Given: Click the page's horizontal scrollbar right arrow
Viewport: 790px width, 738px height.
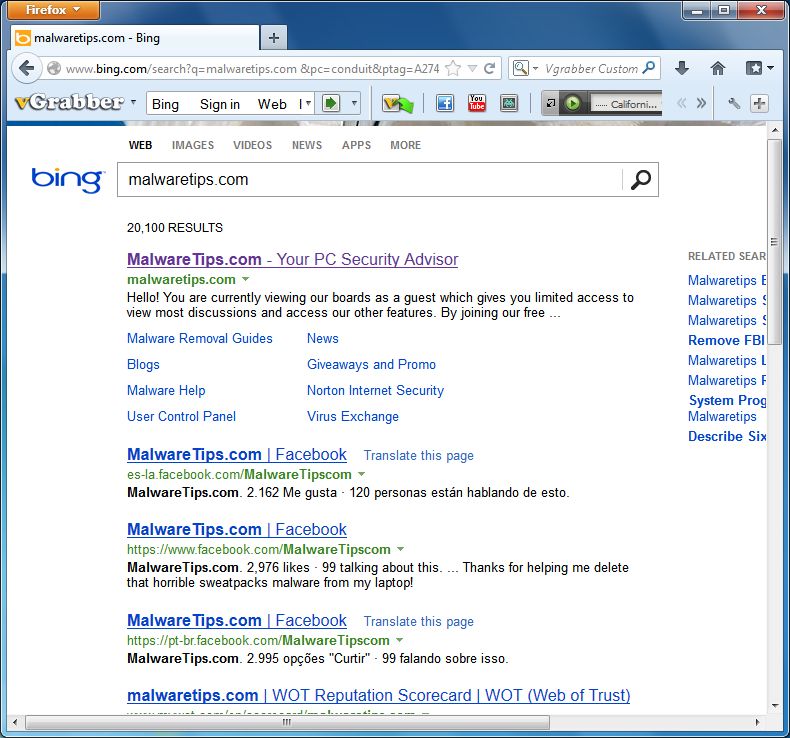Looking at the screenshot, I should point(757,722).
